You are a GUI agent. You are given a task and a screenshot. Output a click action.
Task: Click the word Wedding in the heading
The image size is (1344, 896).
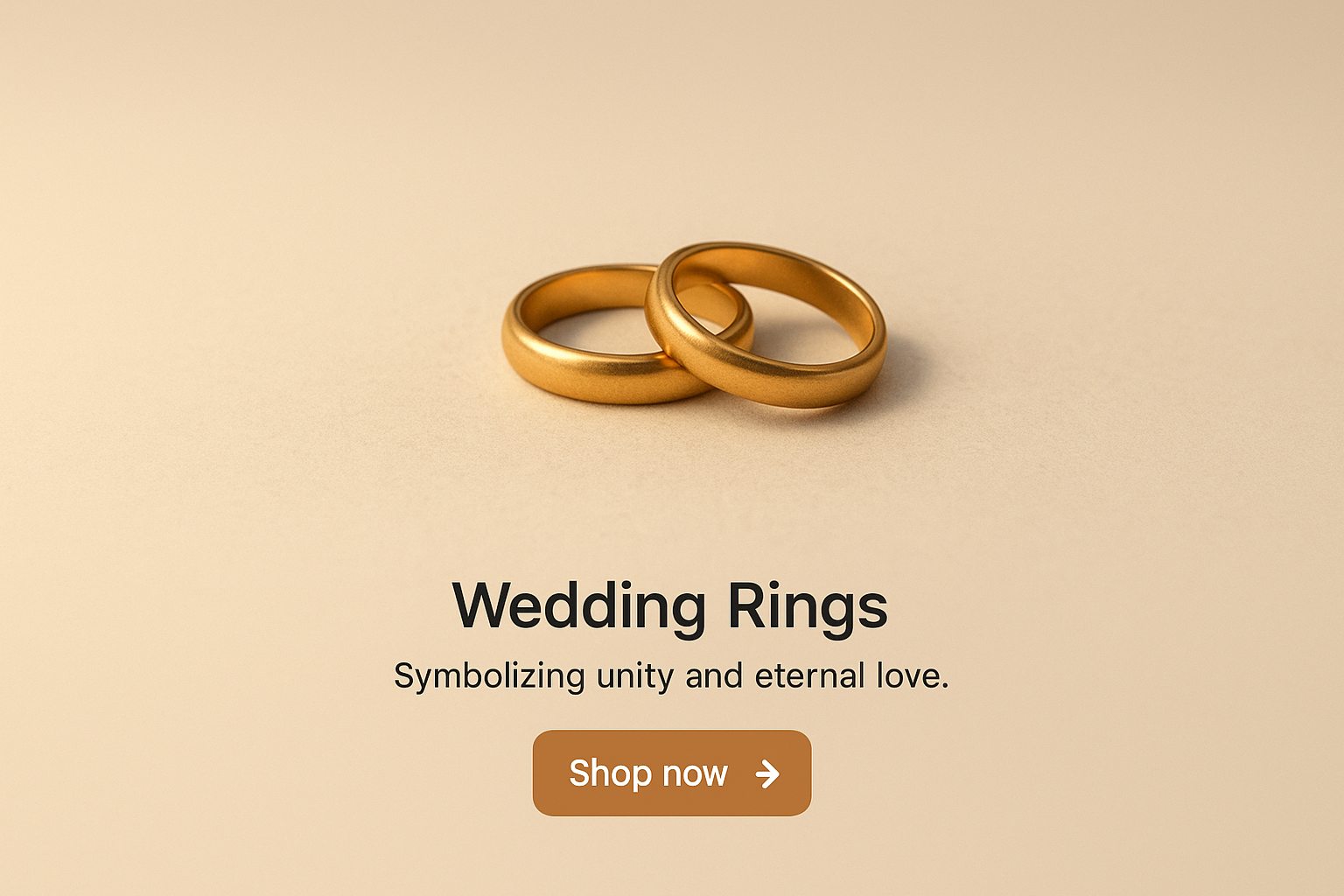click(x=579, y=606)
